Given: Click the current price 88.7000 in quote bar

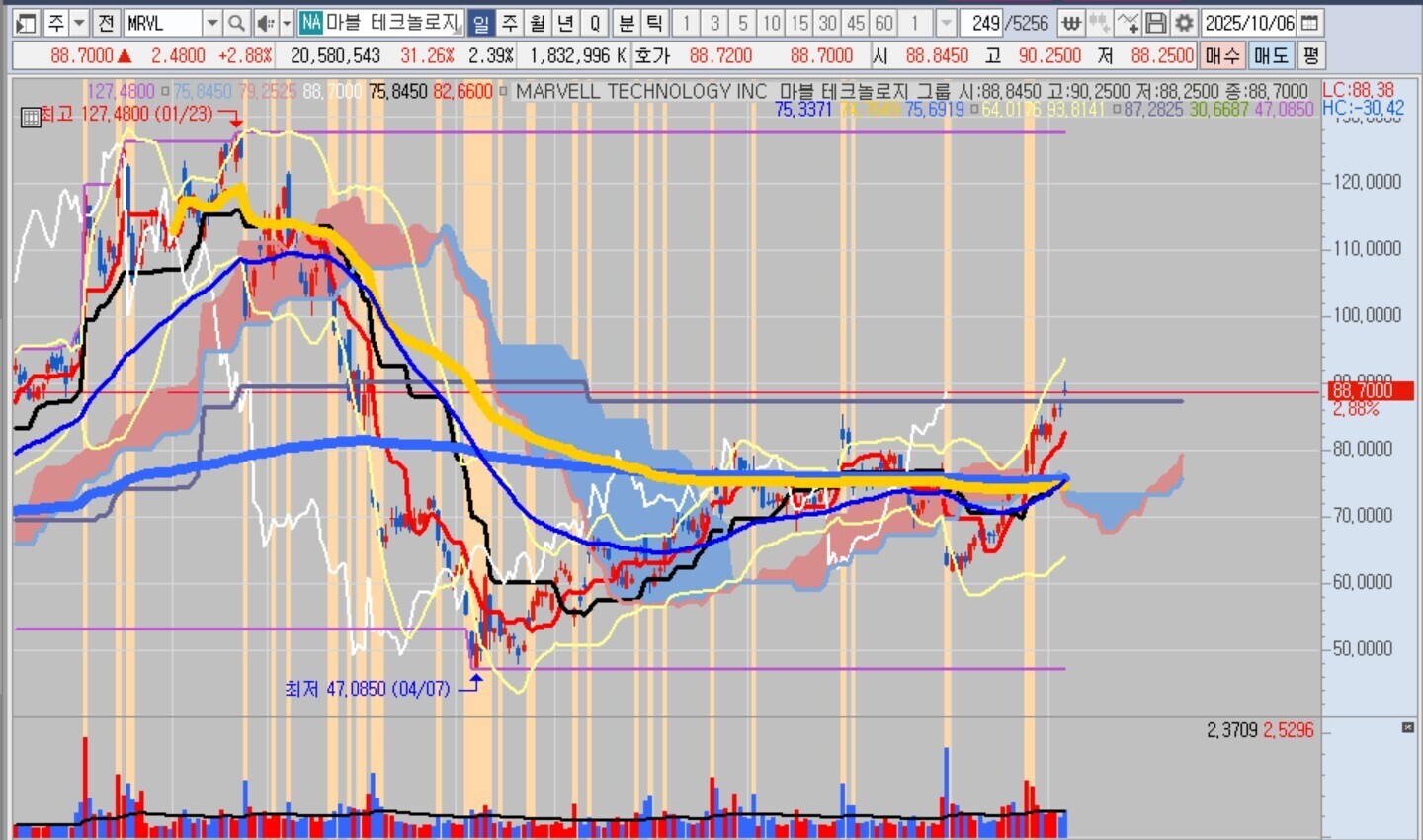Looking at the screenshot, I should 82,56.
